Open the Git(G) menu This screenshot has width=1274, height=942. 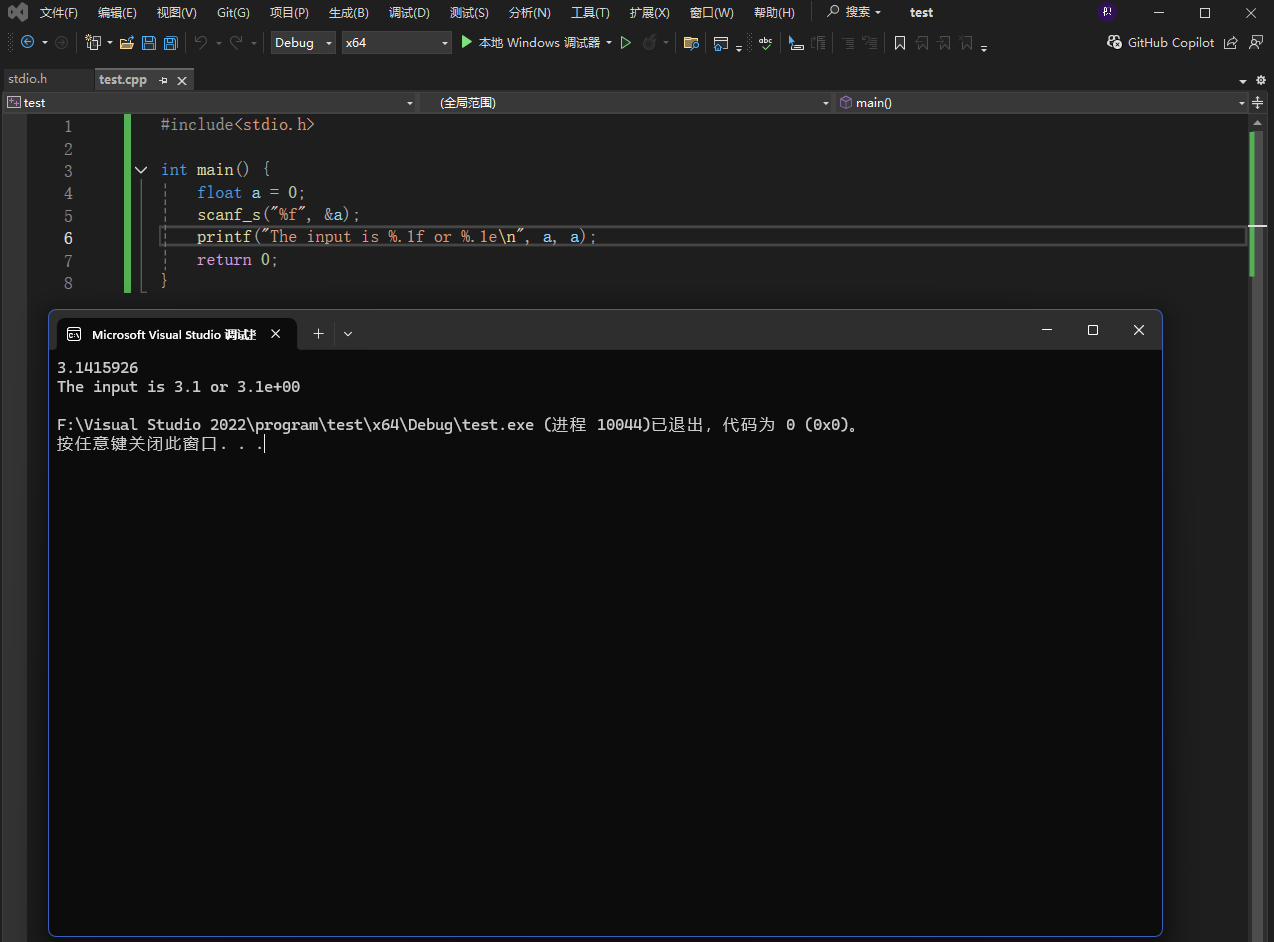point(233,13)
